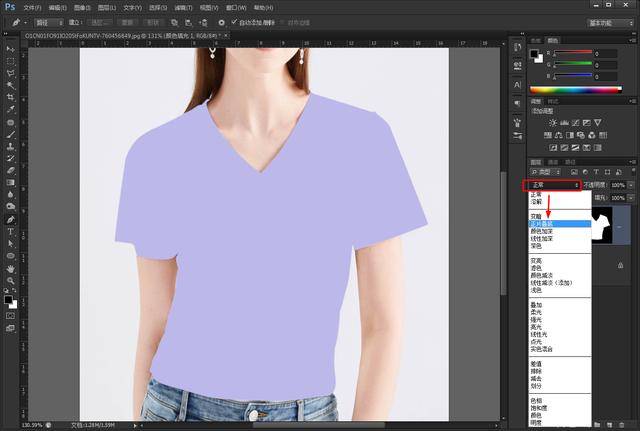The height and width of the screenshot is (431, 640).
Task: Toggle the gear options icon in options bar
Action: point(221,23)
